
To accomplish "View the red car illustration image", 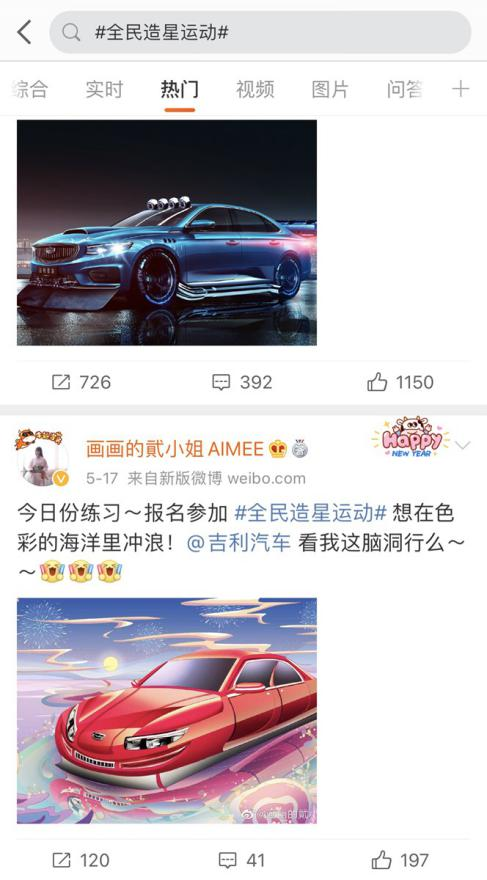I will [167, 711].
